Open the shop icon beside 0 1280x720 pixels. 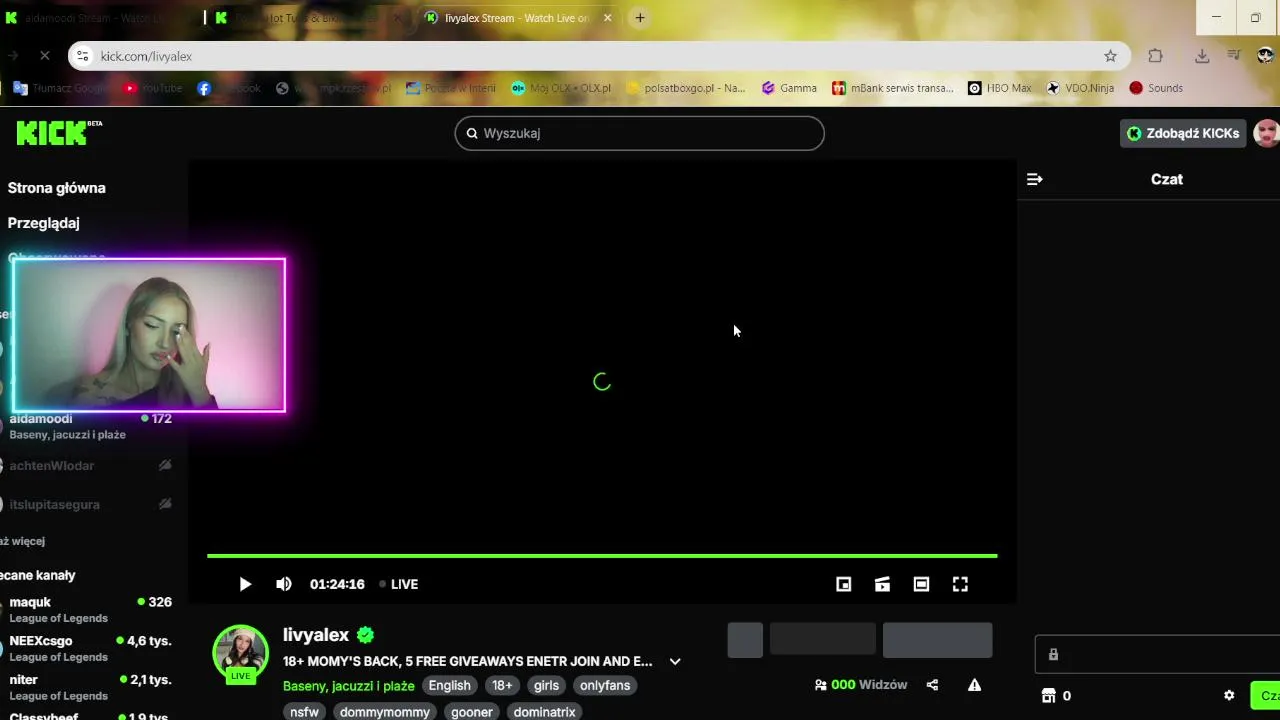tap(1048, 696)
